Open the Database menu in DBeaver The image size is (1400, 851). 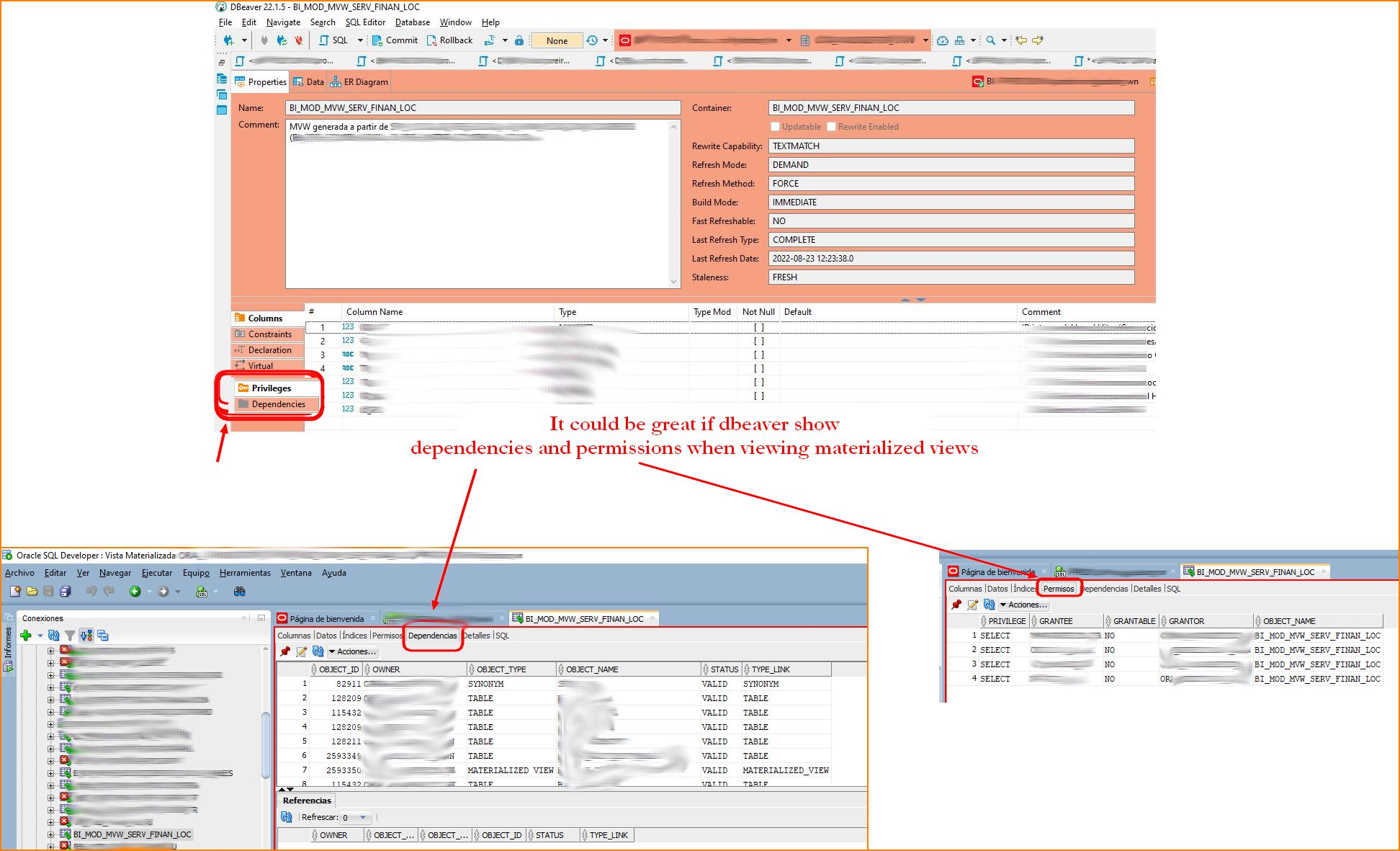(x=412, y=22)
